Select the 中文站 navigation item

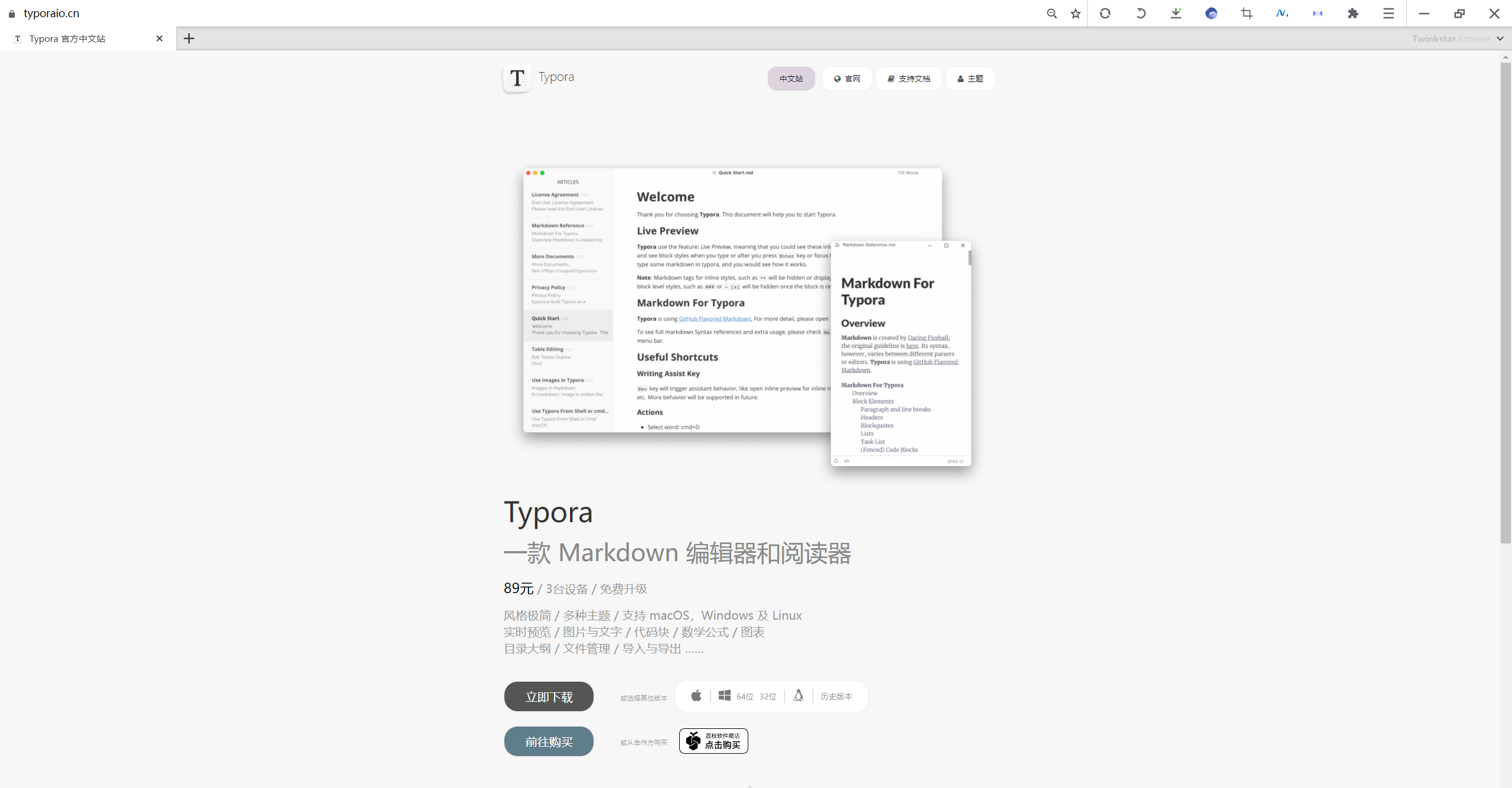791,79
